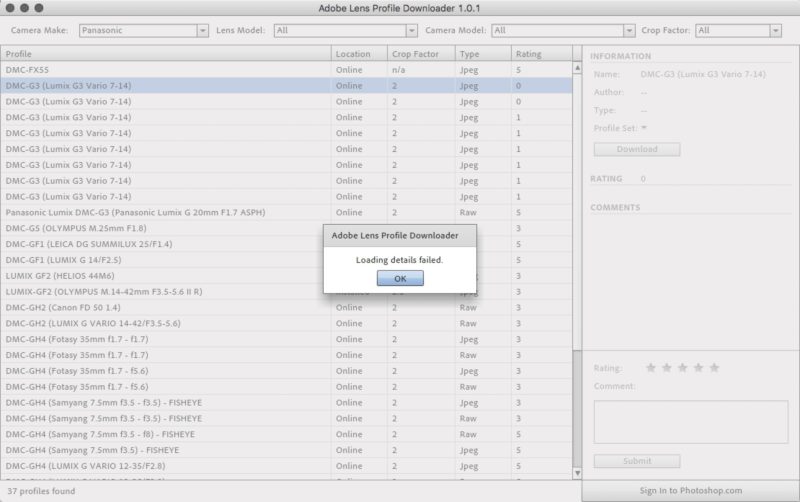The height and width of the screenshot is (502, 800).
Task: Click the Submit button
Action: pyautogui.click(x=637, y=461)
